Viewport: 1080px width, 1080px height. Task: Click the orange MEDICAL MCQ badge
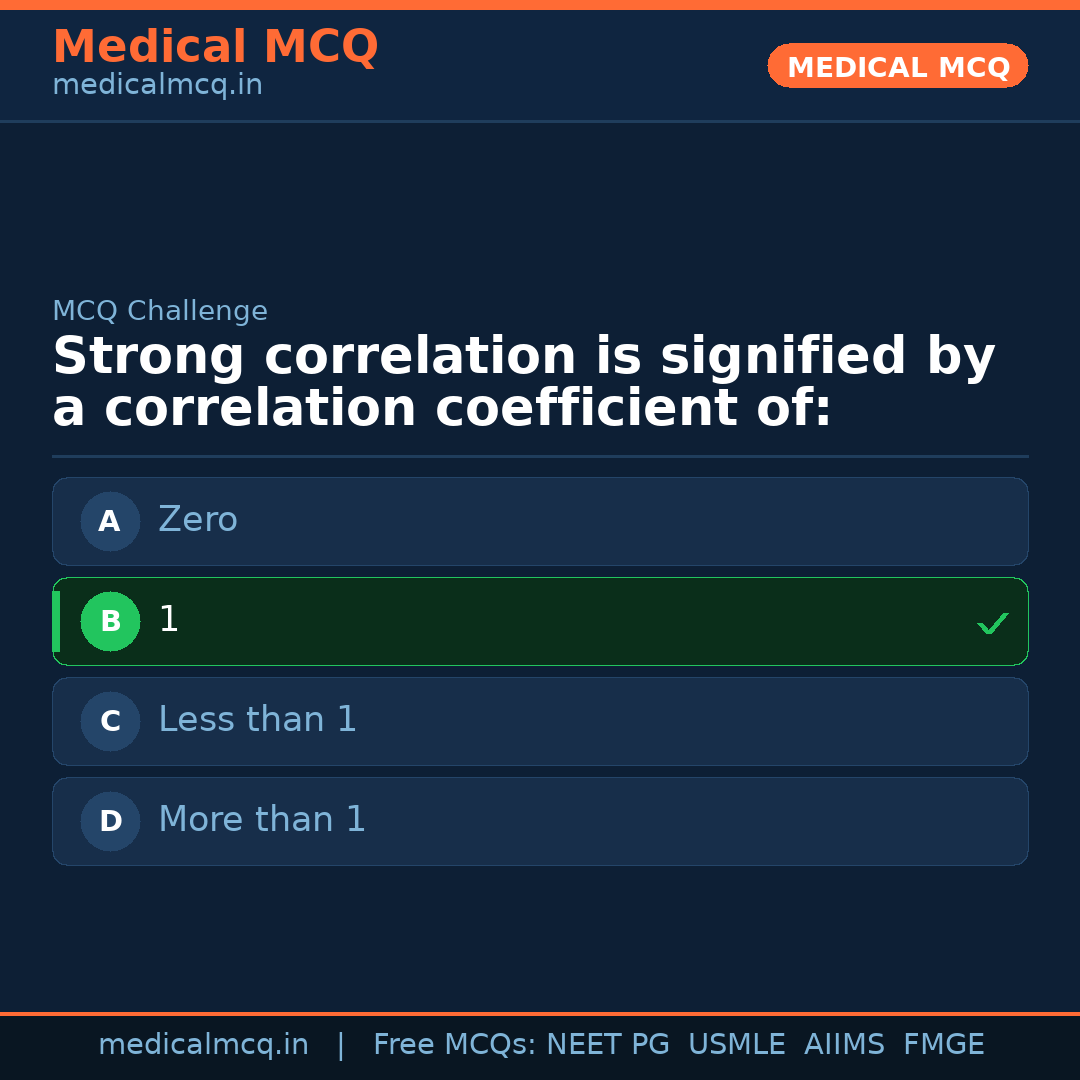897,67
